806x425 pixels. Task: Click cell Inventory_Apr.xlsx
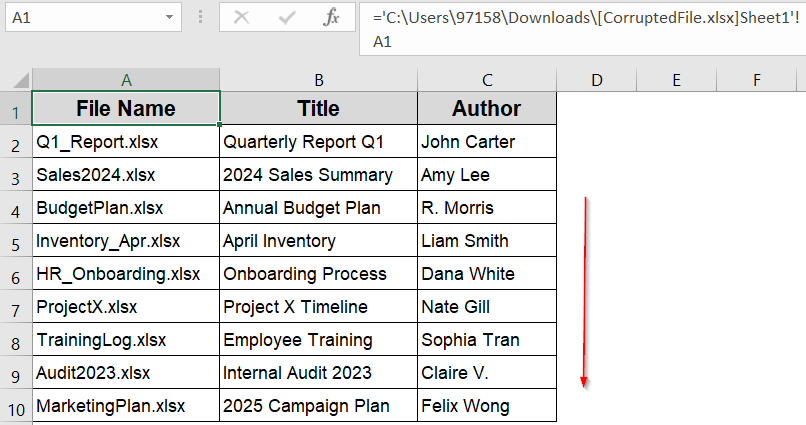click(x=126, y=241)
